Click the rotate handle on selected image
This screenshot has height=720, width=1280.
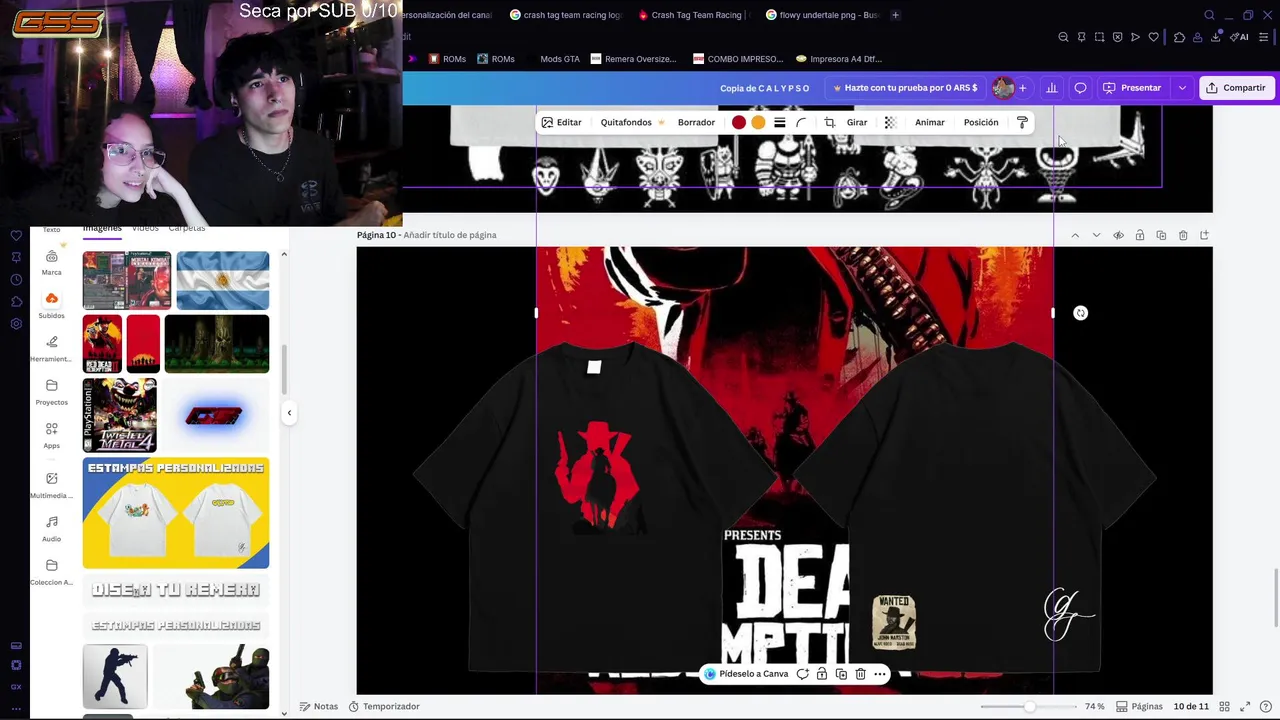tap(1080, 313)
